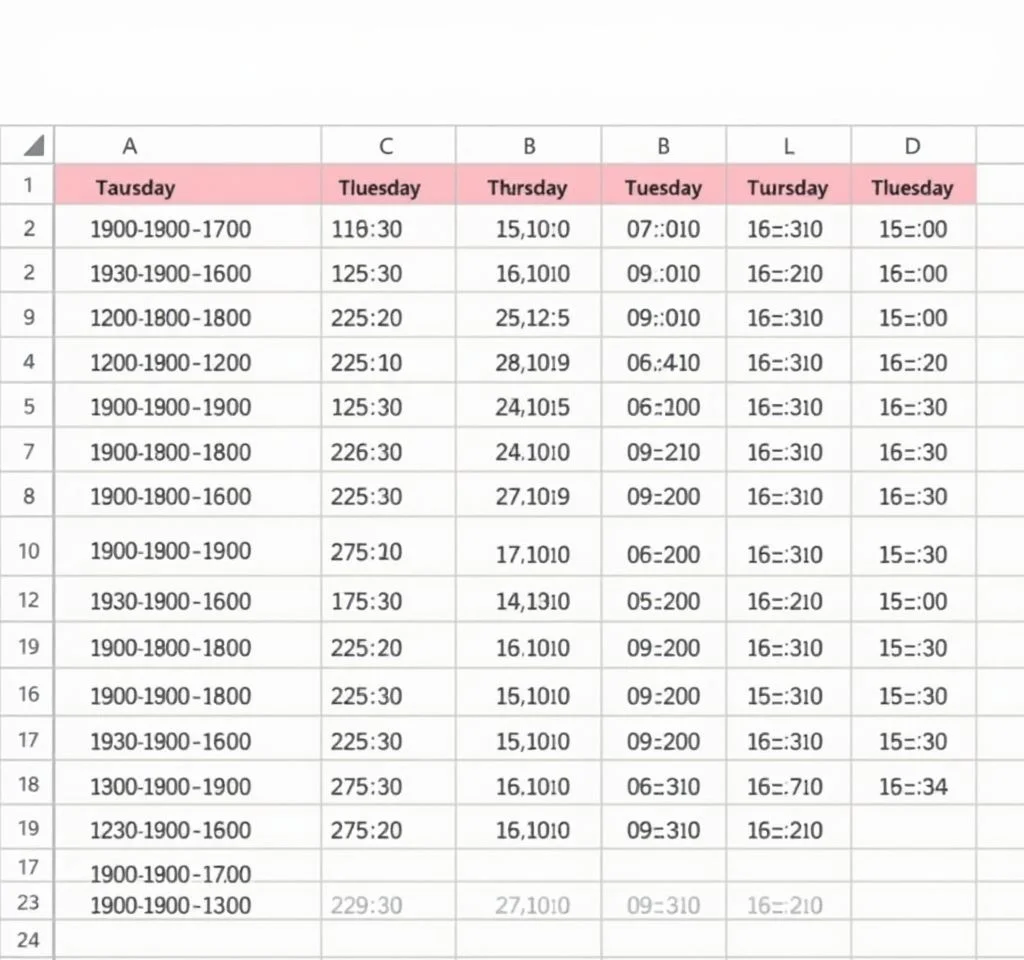Select row 1 header

28,186
